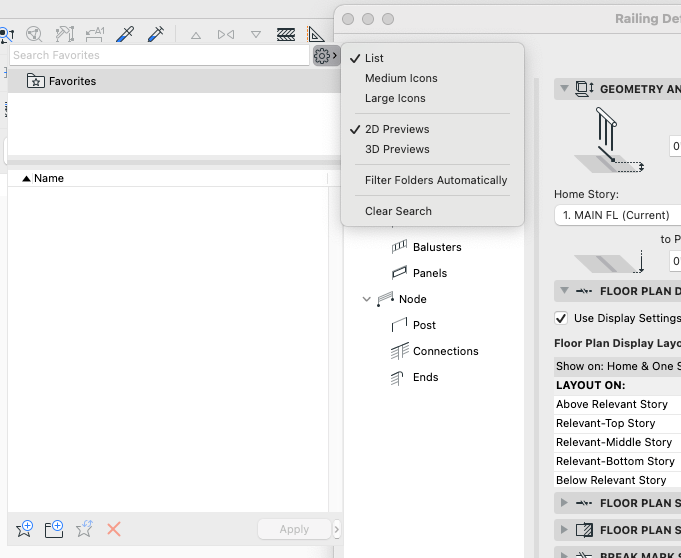
Task: Click the Inject Parameters syringe icon
Action: [x=155, y=34]
